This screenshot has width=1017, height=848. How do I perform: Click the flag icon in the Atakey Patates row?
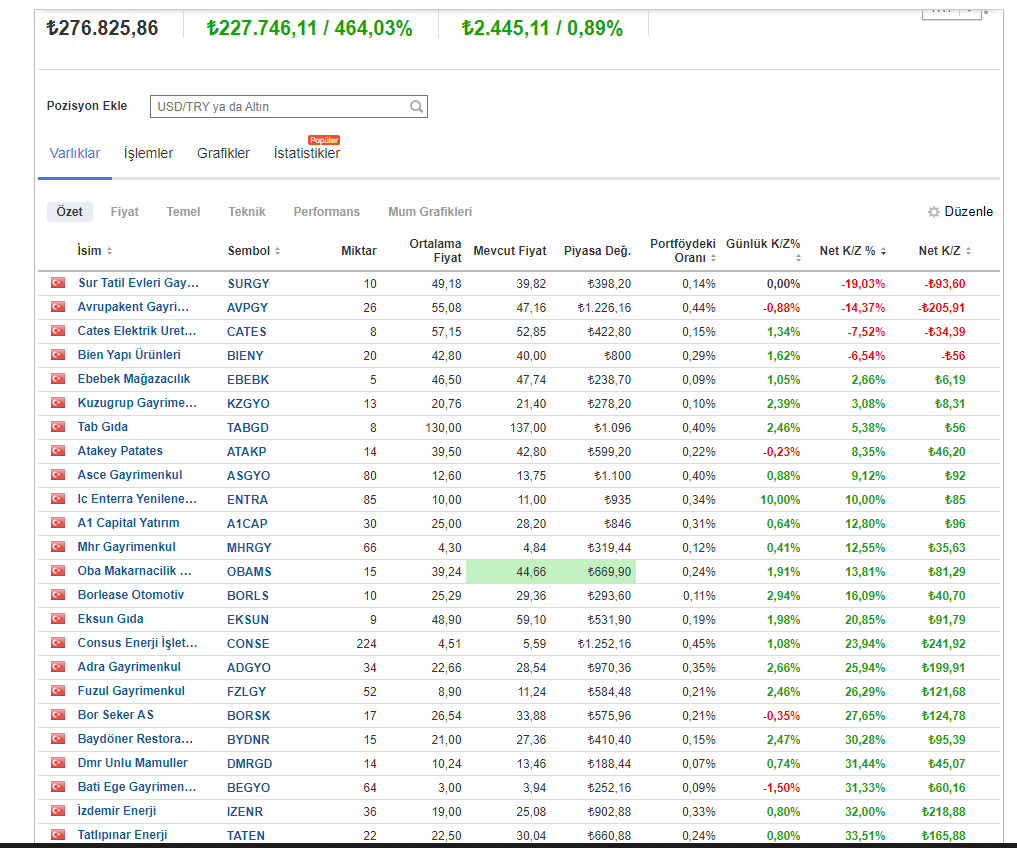(x=58, y=451)
